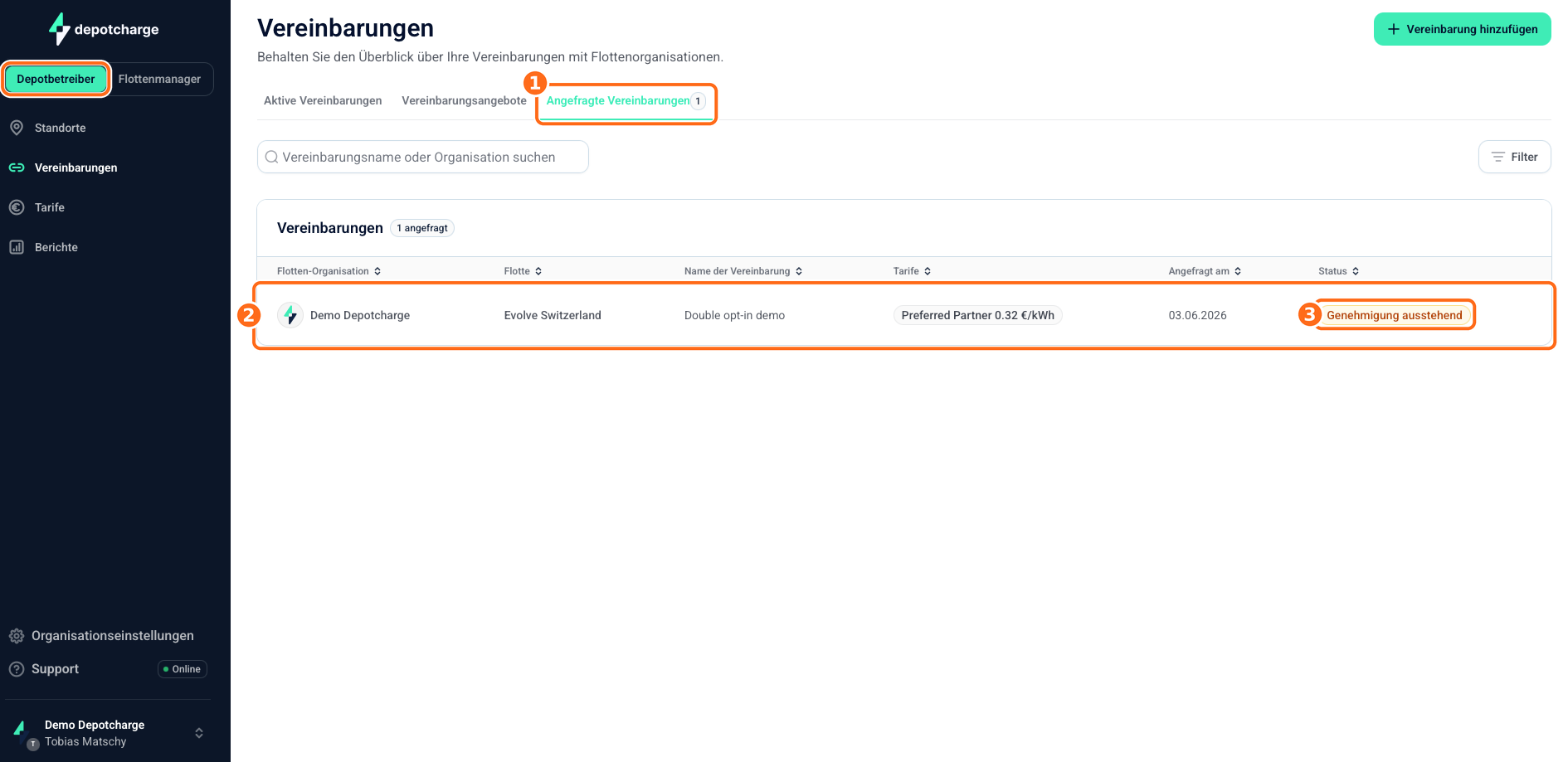Sort by Flotten-Organisation column

pyautogui.click(x=329, y=271)
